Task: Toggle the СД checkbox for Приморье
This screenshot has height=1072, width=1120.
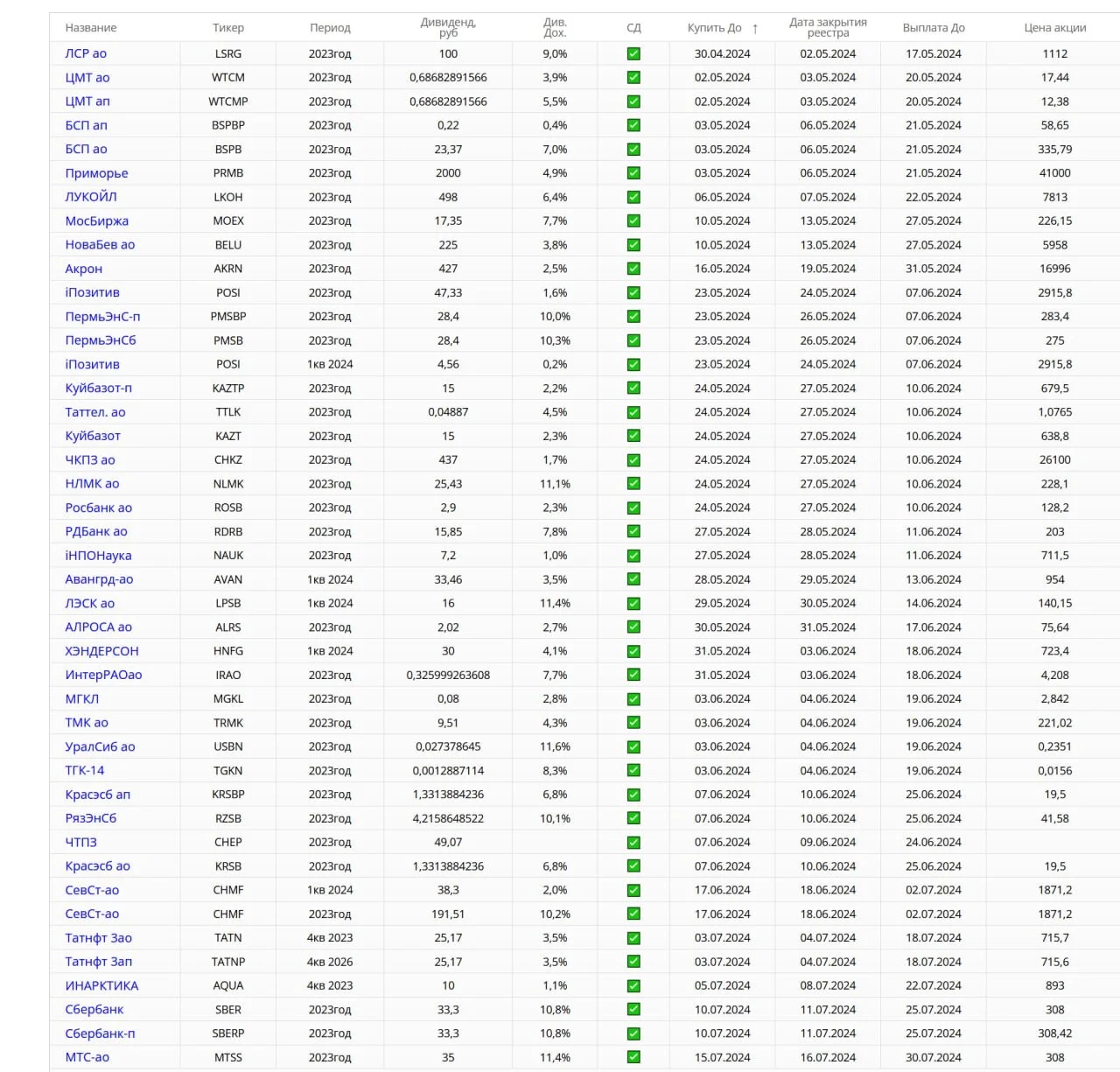Action: point(633,173)
